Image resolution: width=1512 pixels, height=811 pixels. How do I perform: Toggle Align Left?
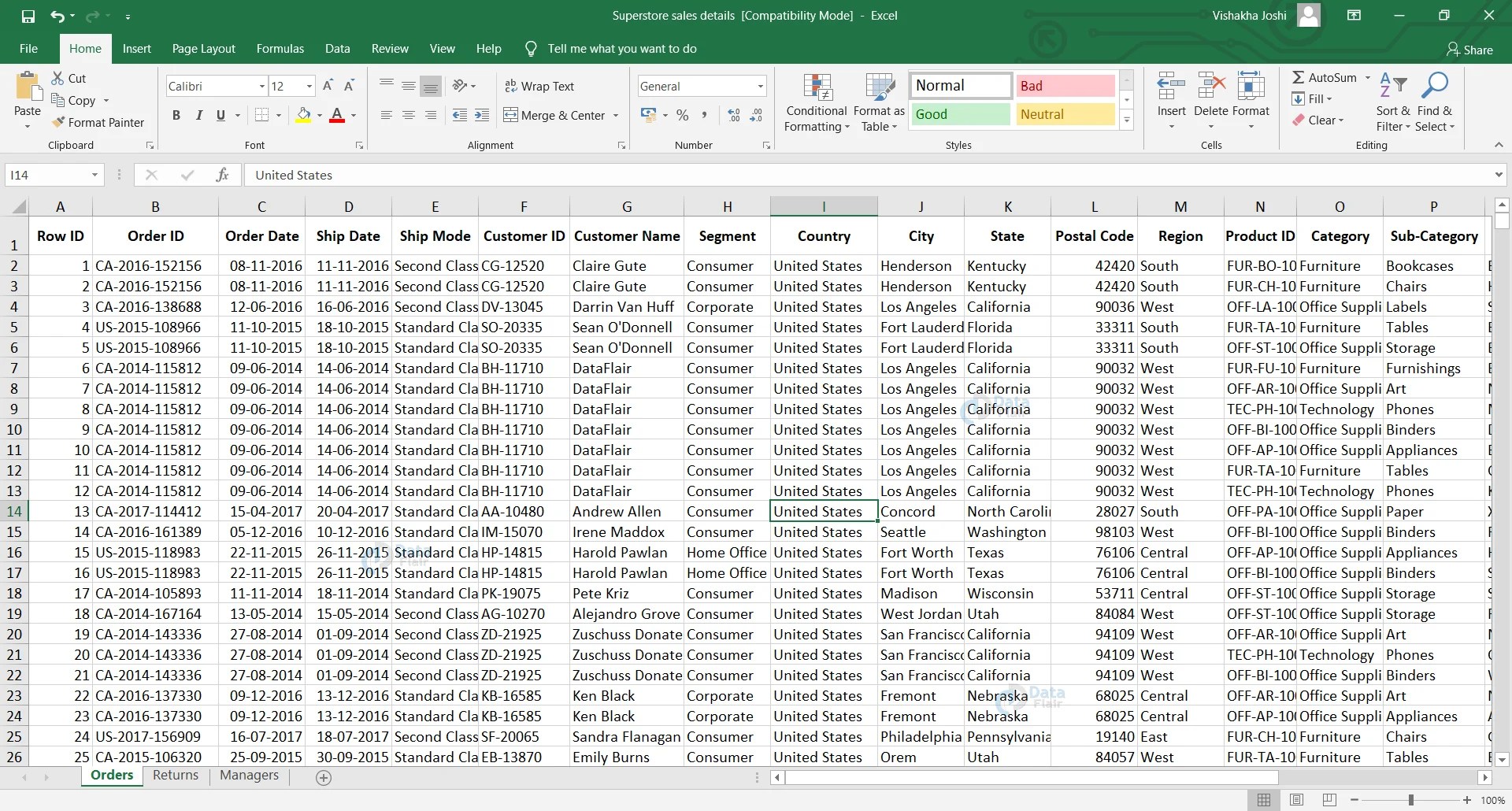(386, 115)
